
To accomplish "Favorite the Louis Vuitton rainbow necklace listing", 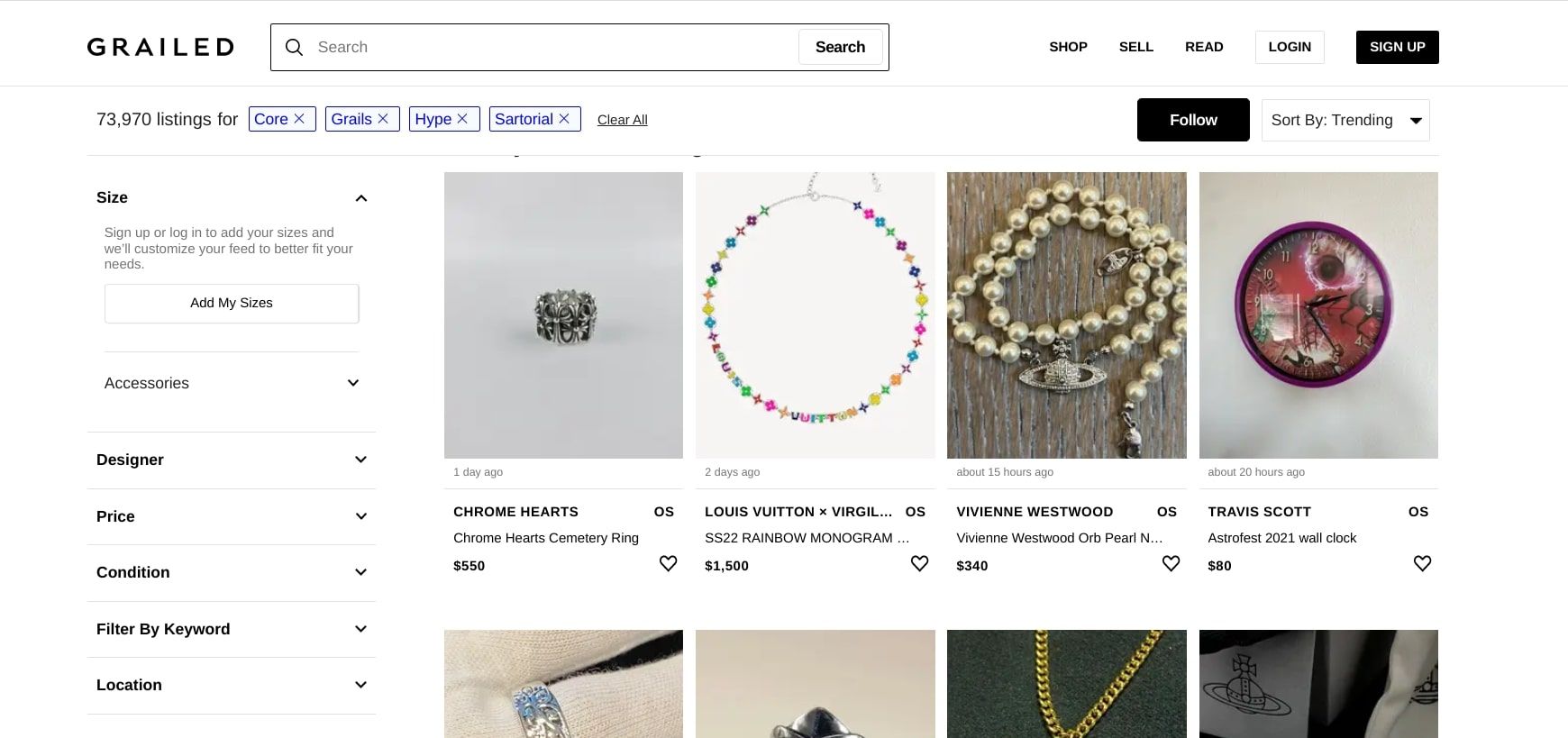I will click(919, 563).
